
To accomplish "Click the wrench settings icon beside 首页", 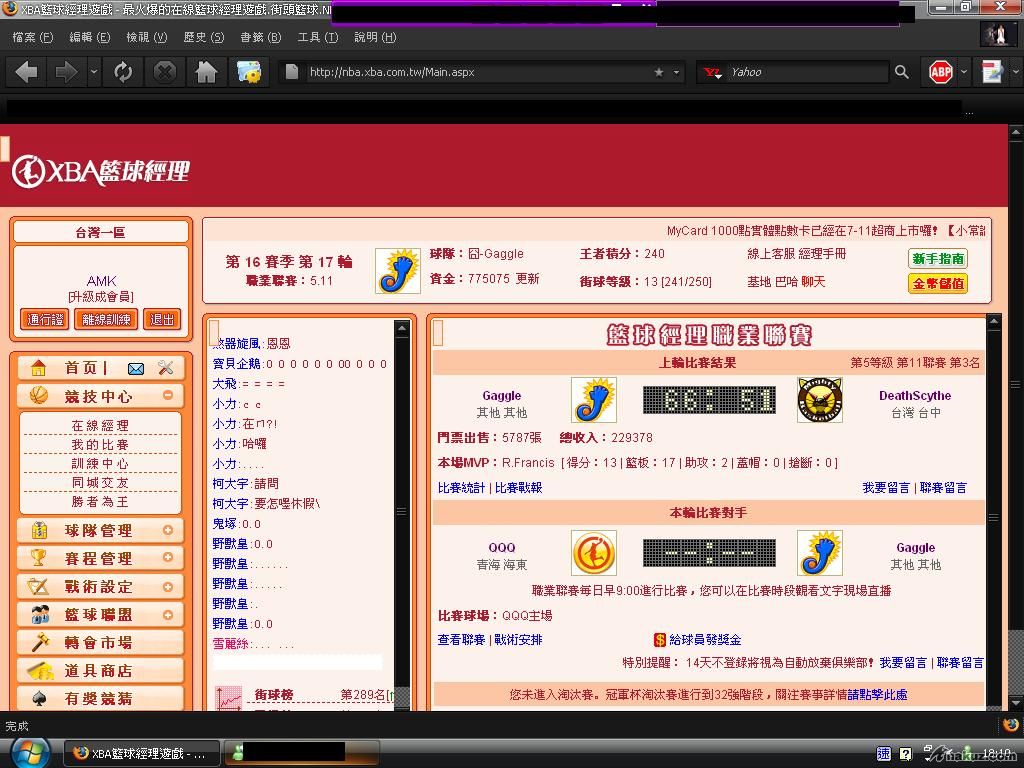I will point(166,368).
